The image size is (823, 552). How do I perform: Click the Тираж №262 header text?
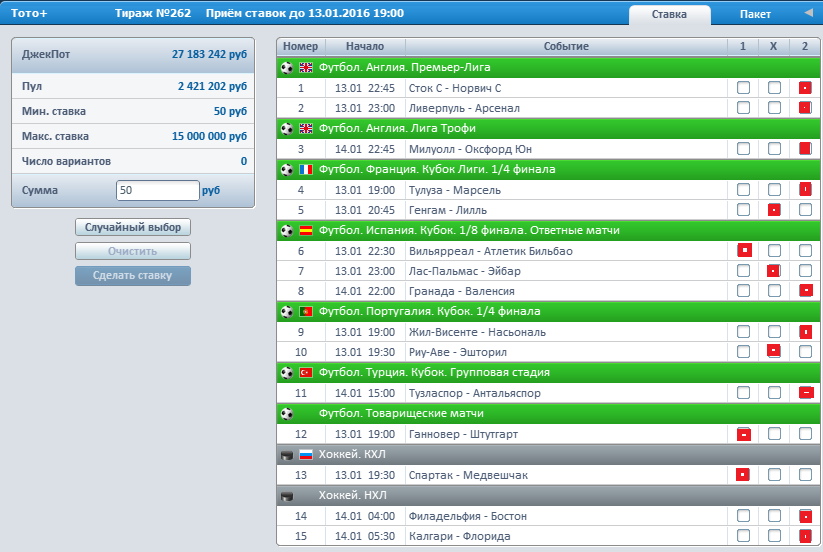point(153,13)
